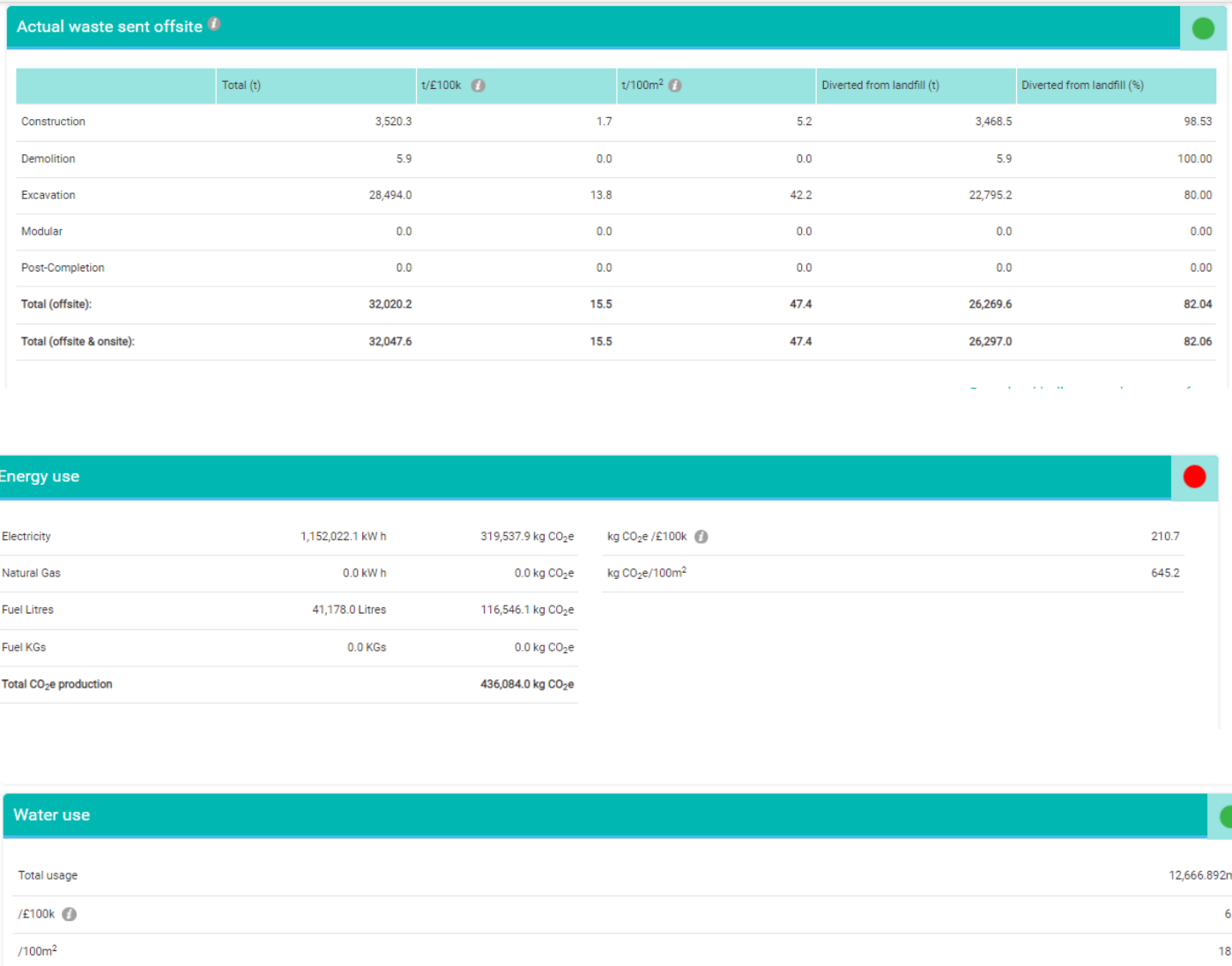Image resolution: width=1232 pixels, height=966 pixels.
Task: Open info icon next to kg CO₂e/£100k
Action: [x=701, y=537]
